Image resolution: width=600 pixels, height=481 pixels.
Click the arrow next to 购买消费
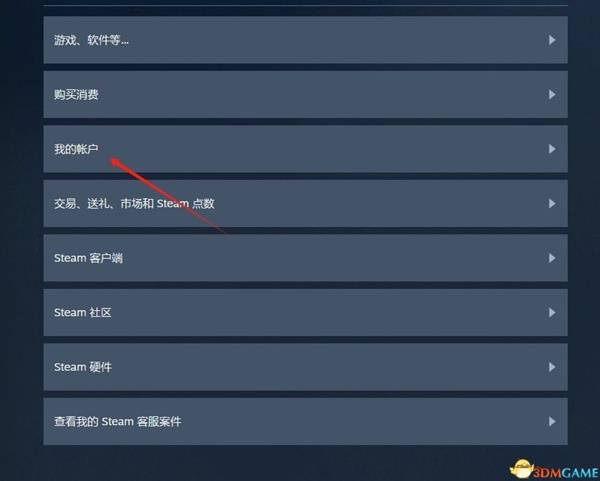pos(552,95)
